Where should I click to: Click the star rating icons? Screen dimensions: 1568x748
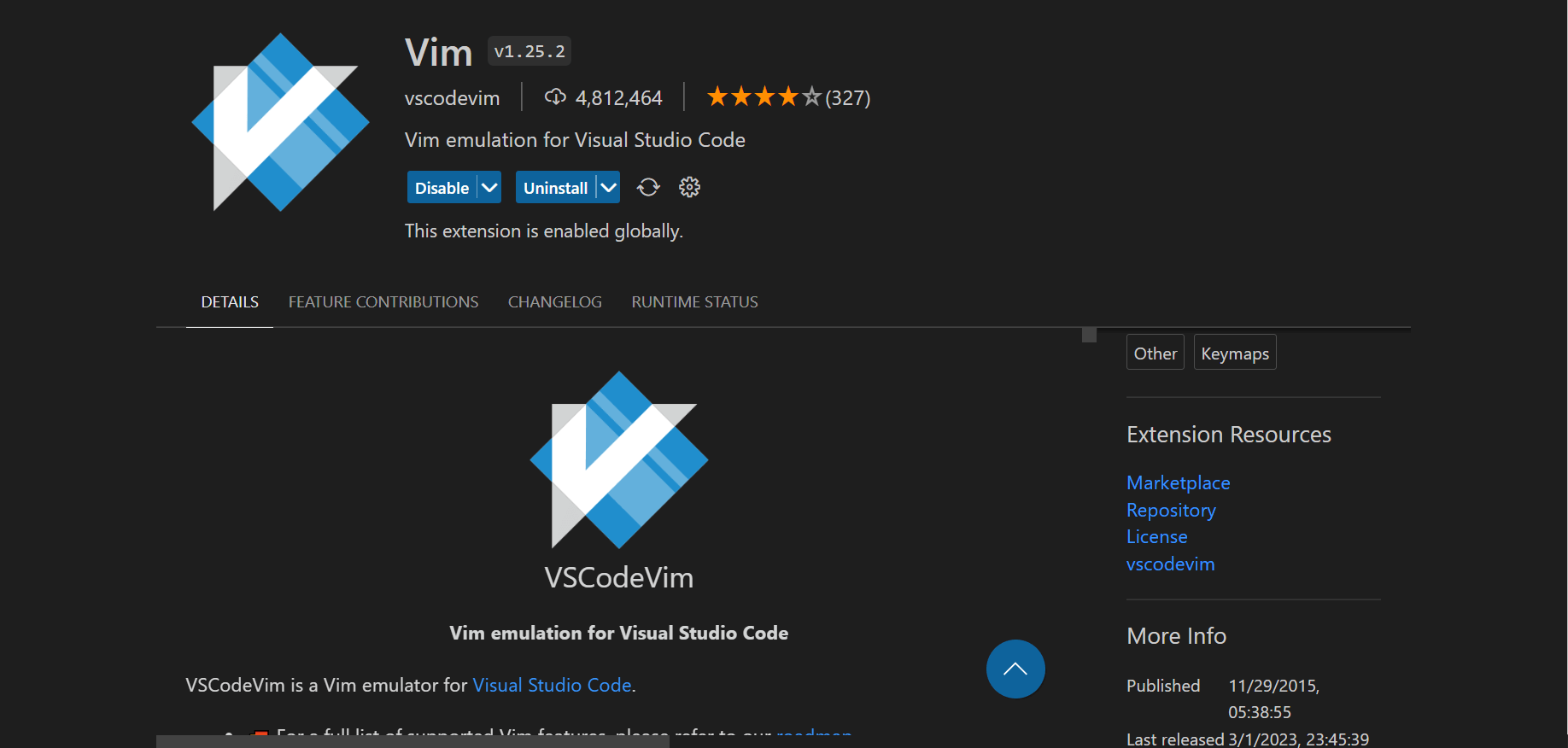coord(764,97)
